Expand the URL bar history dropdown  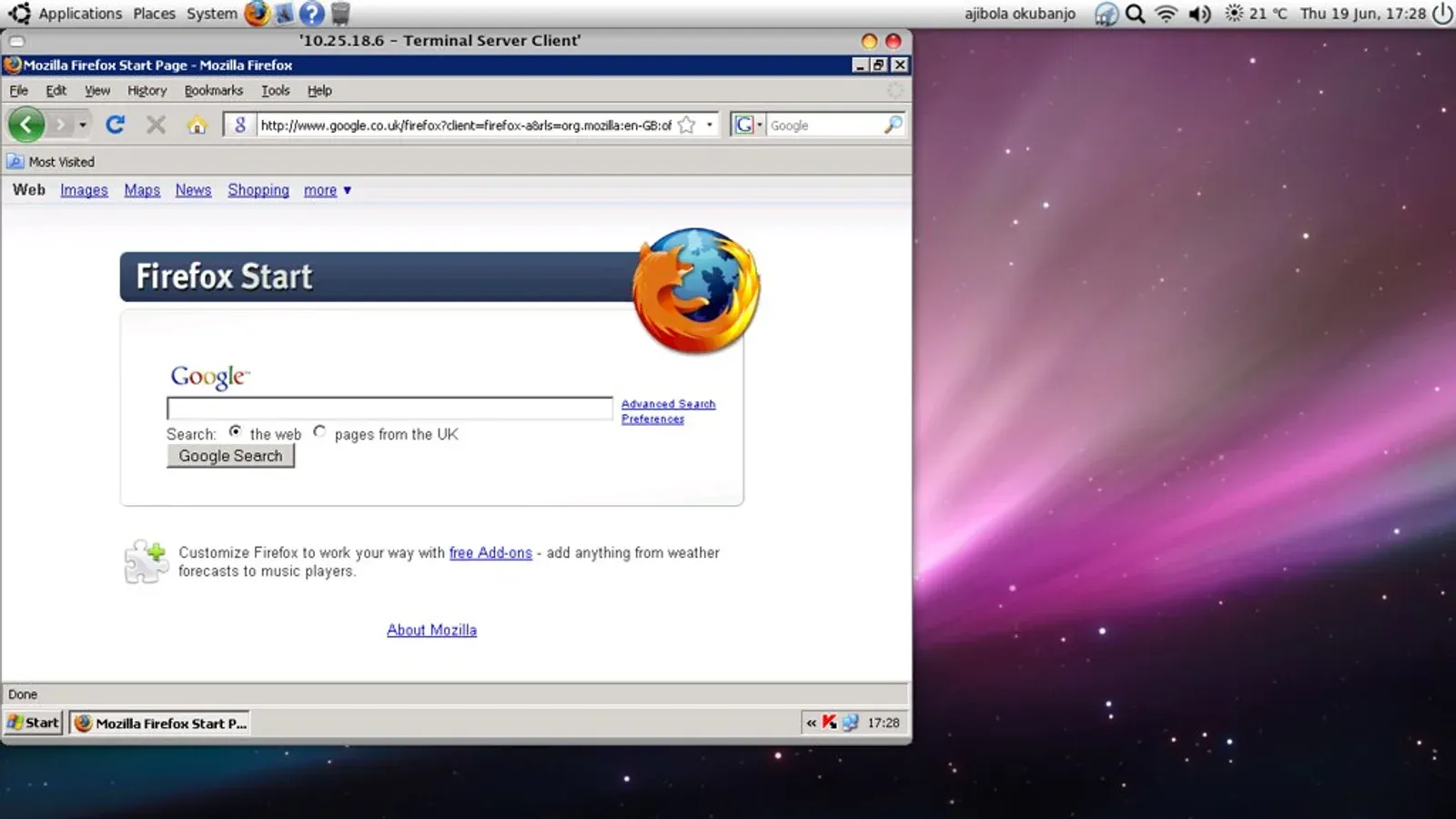(710, 125)
